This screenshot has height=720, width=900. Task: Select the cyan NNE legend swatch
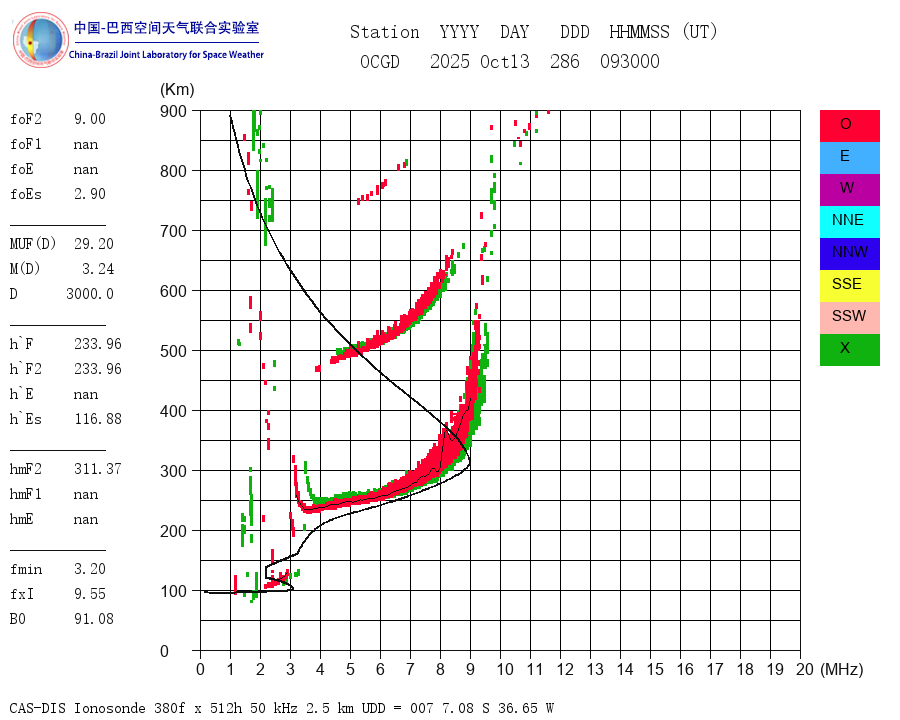point(849,222)
